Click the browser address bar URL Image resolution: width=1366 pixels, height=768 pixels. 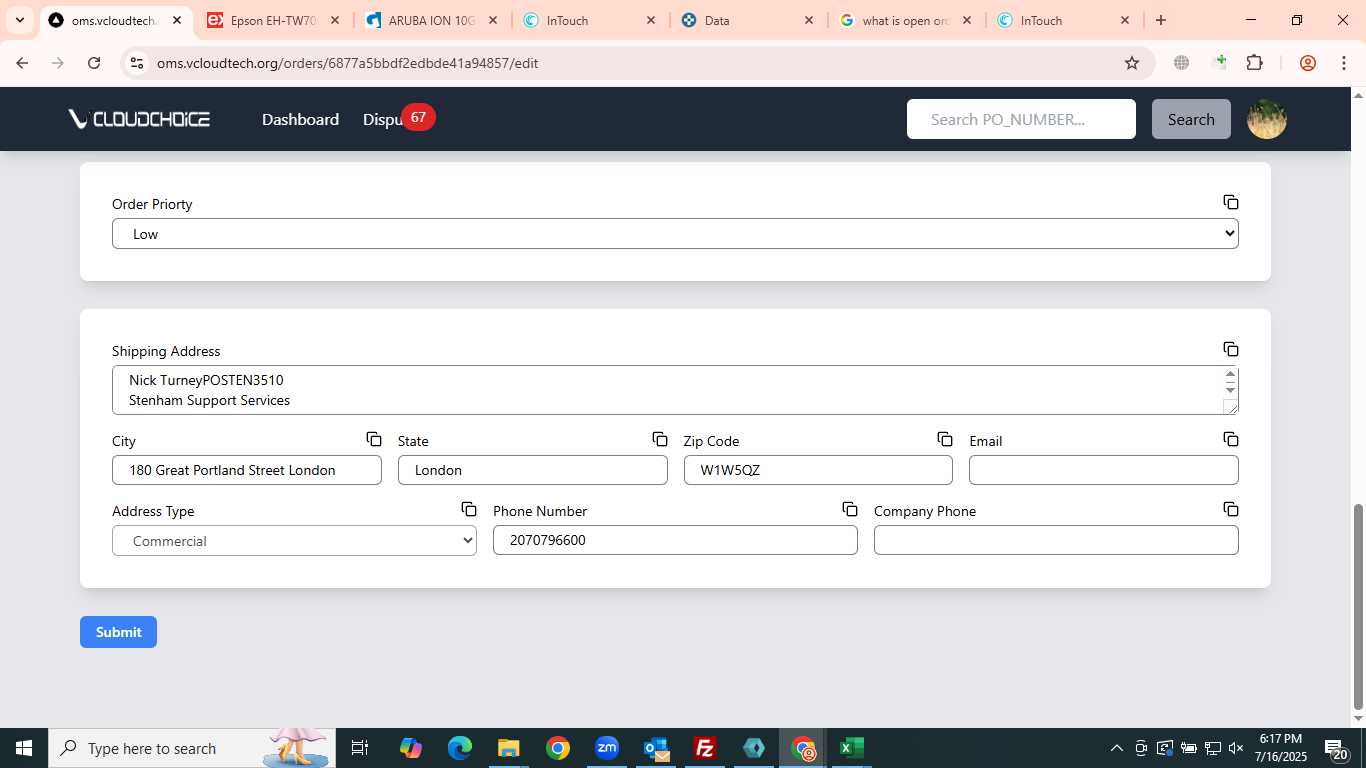pyautogui.click(x=347, y=63)
